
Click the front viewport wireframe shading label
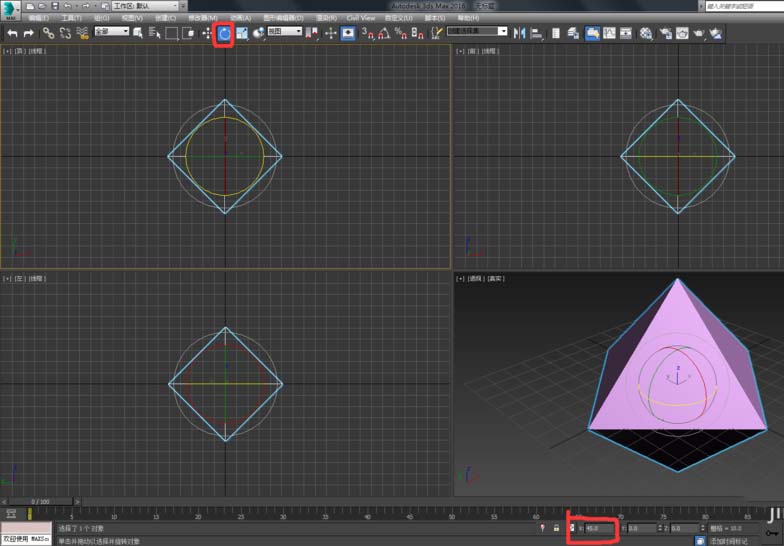490,51
